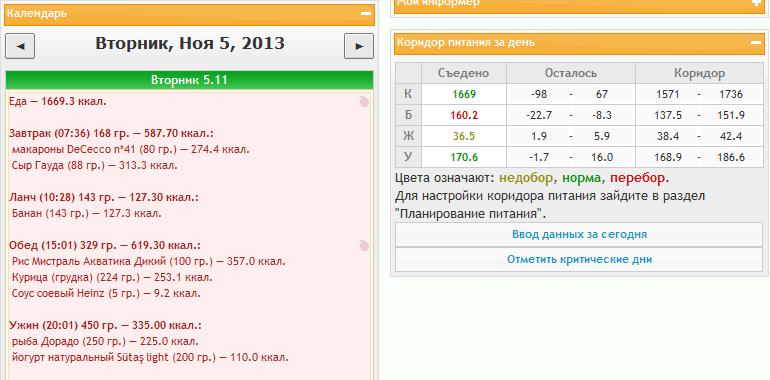Collapse Коридор питания за день panel
Image resolution: width=770 pixels, height=380 pixels.
(x=756, y=43)
